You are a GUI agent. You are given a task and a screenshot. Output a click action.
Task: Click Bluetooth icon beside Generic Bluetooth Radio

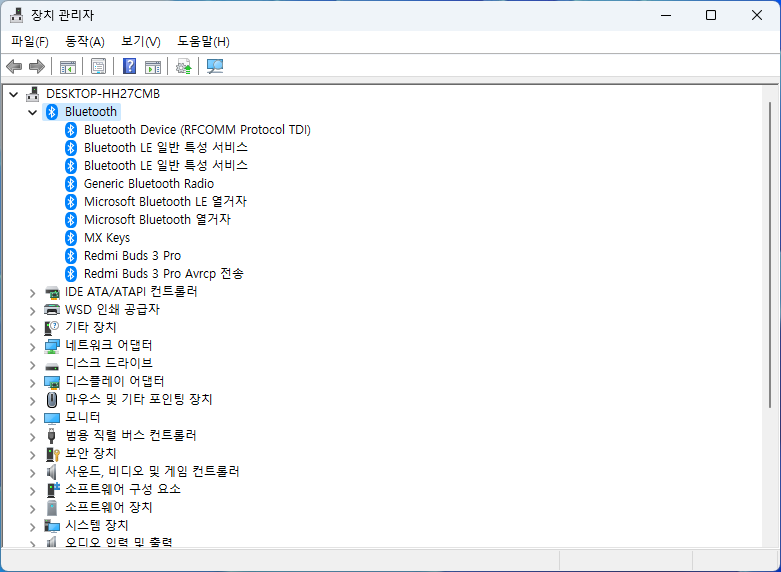71,184
